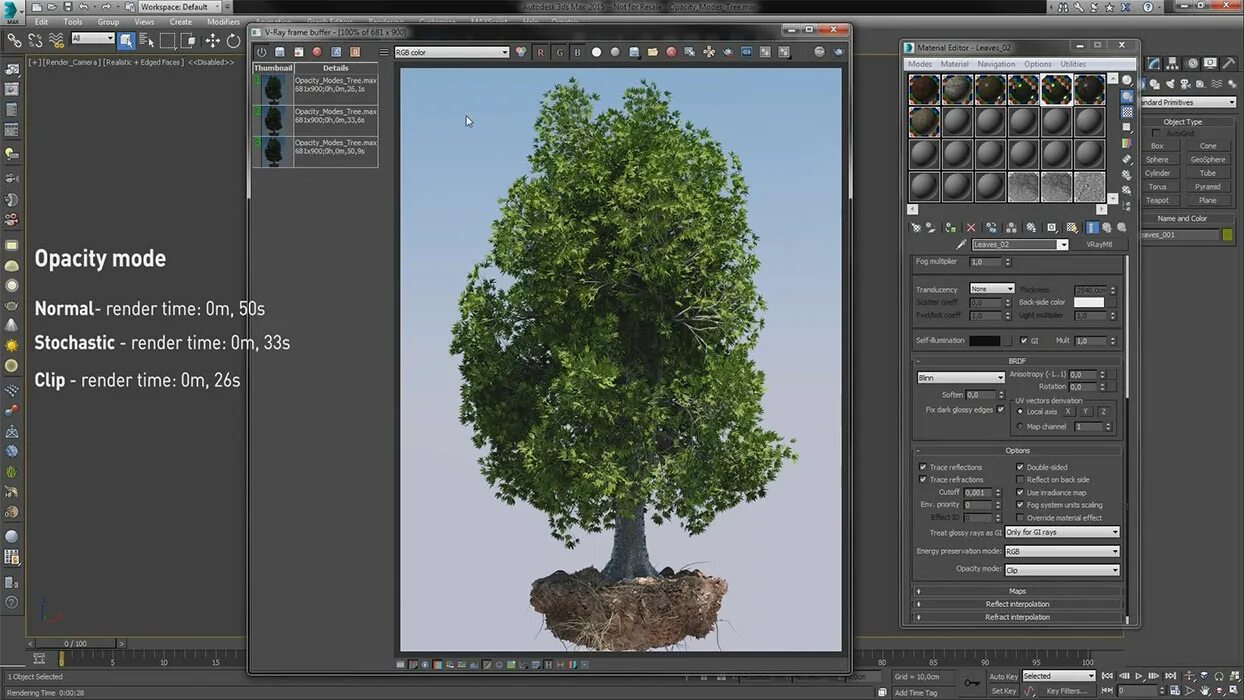
Task: Click the teapot render icon in frame buffer
Action: pos(838,52)
